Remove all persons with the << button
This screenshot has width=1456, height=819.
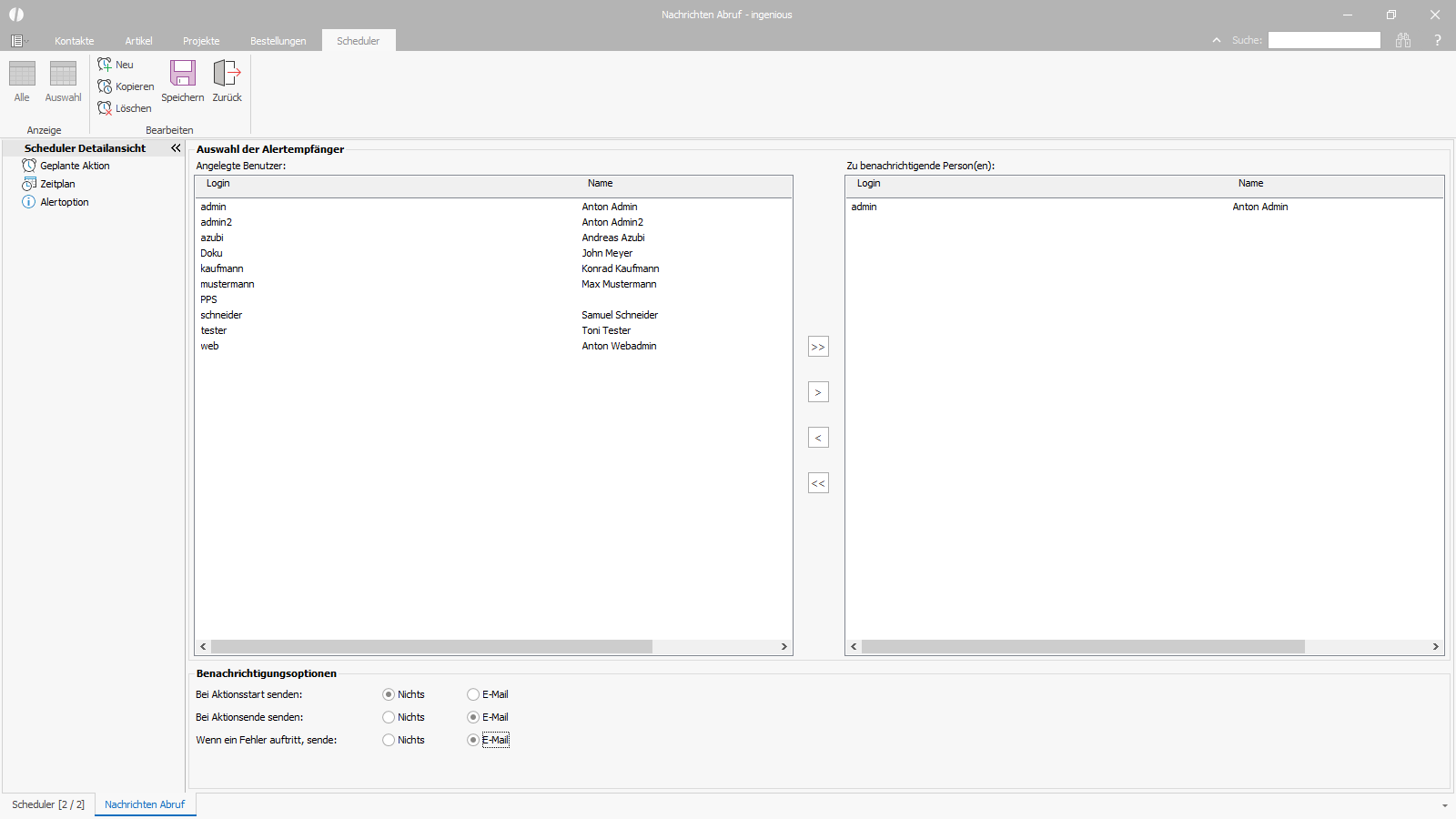click(818, 483)
